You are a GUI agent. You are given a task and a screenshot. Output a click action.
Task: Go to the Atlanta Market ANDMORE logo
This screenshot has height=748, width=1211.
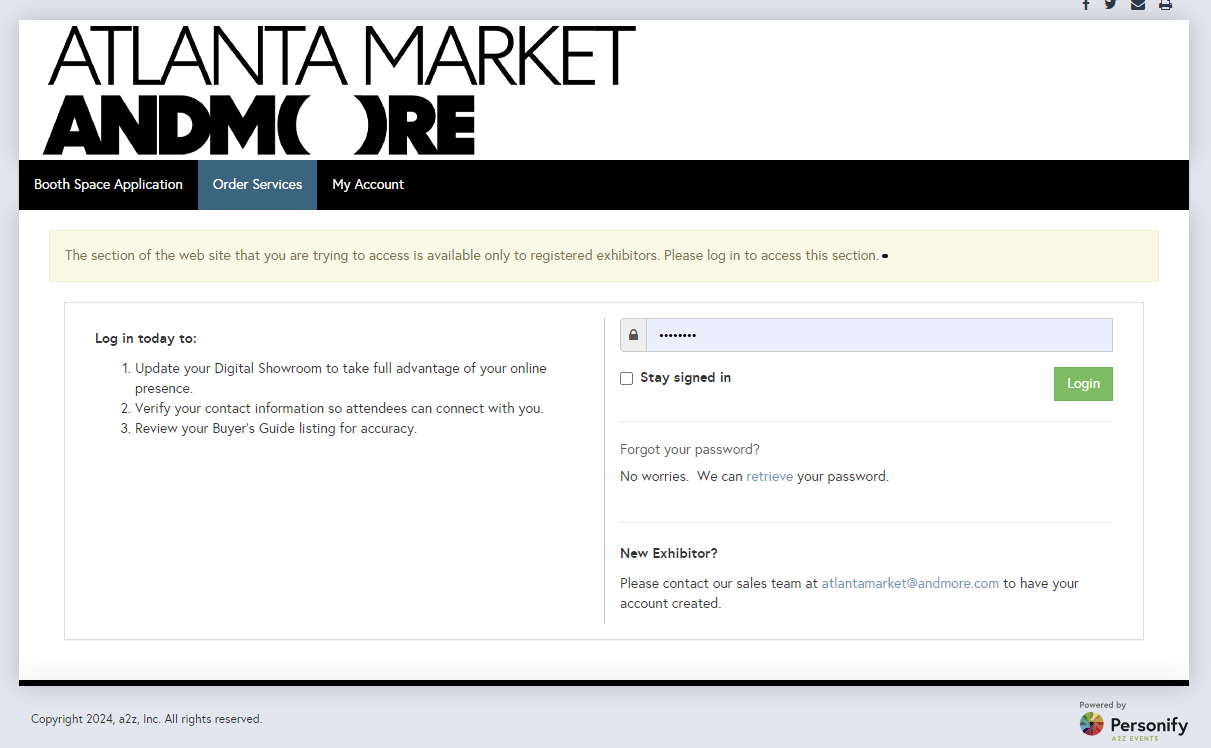point(340,89)
